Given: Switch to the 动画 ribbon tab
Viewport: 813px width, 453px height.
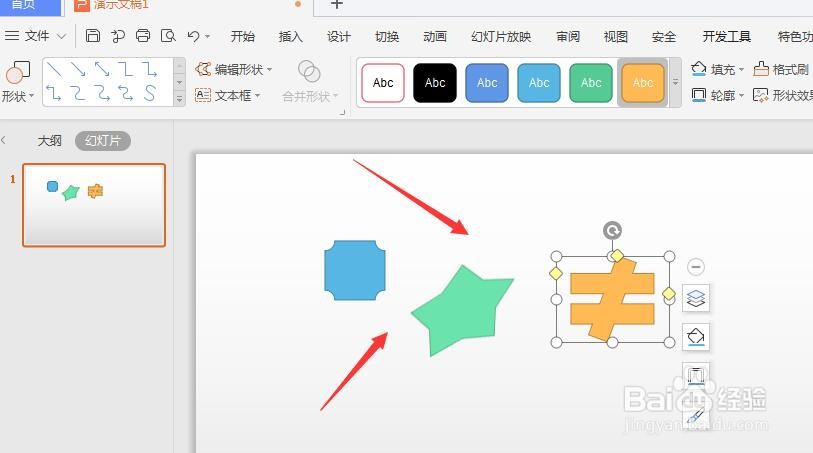Looking at the screenshot, I should tap(434, 36).
